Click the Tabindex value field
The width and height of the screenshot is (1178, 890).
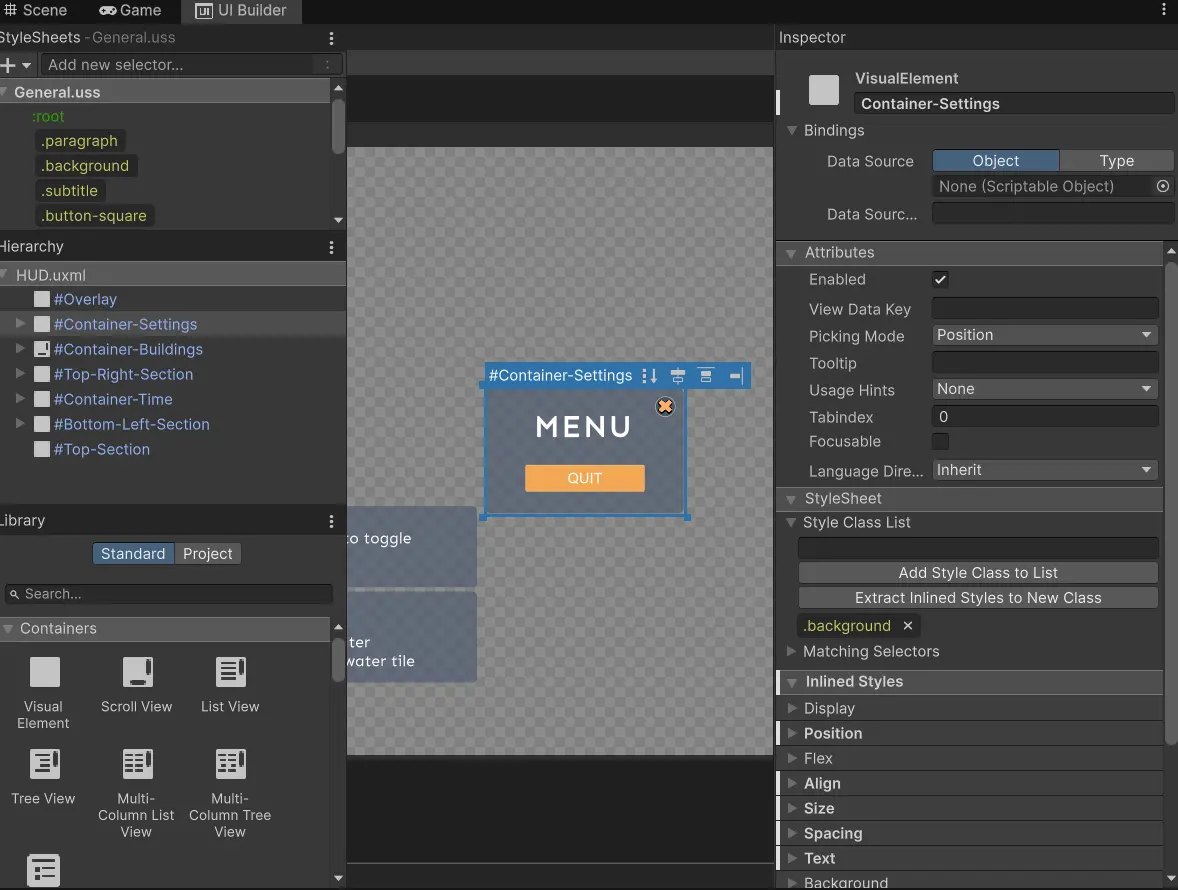coord(1044,417)
